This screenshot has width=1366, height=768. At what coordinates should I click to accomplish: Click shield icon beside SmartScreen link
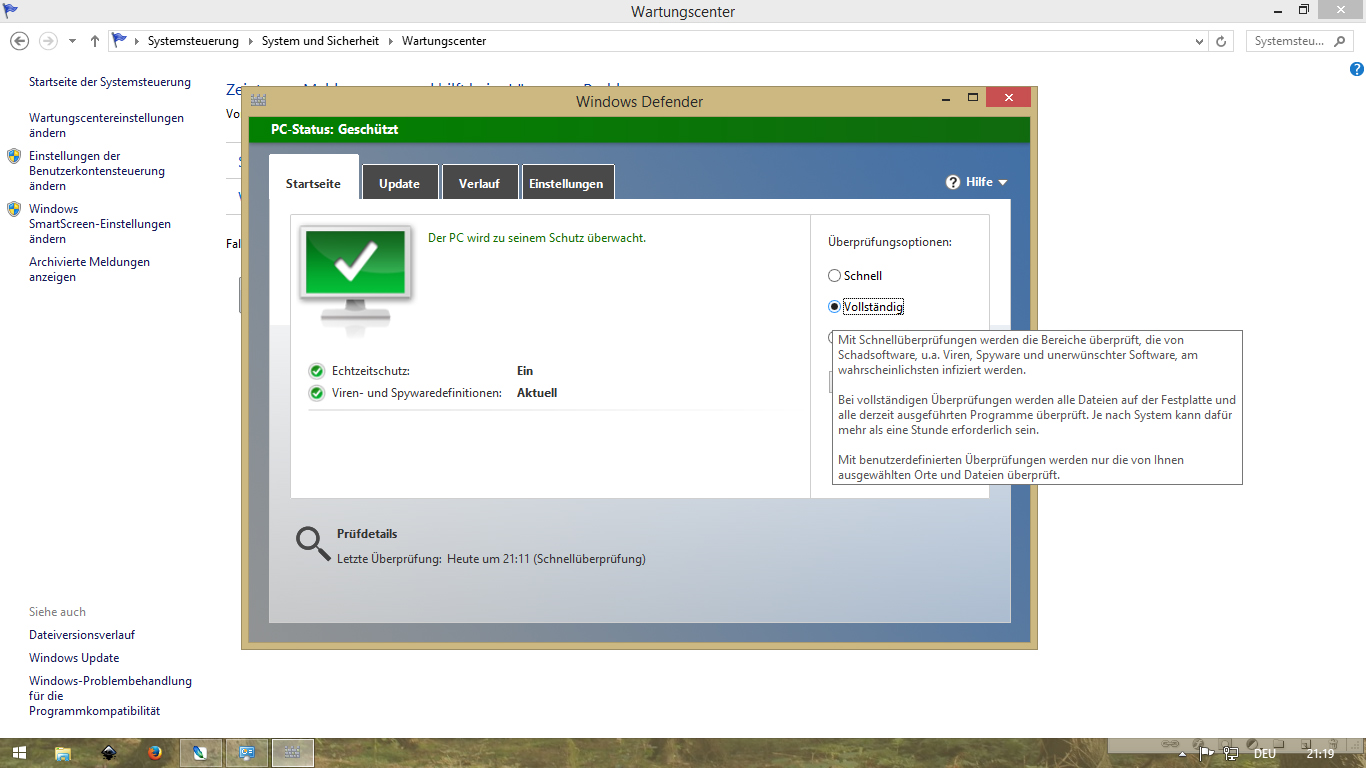click(14, 209)
